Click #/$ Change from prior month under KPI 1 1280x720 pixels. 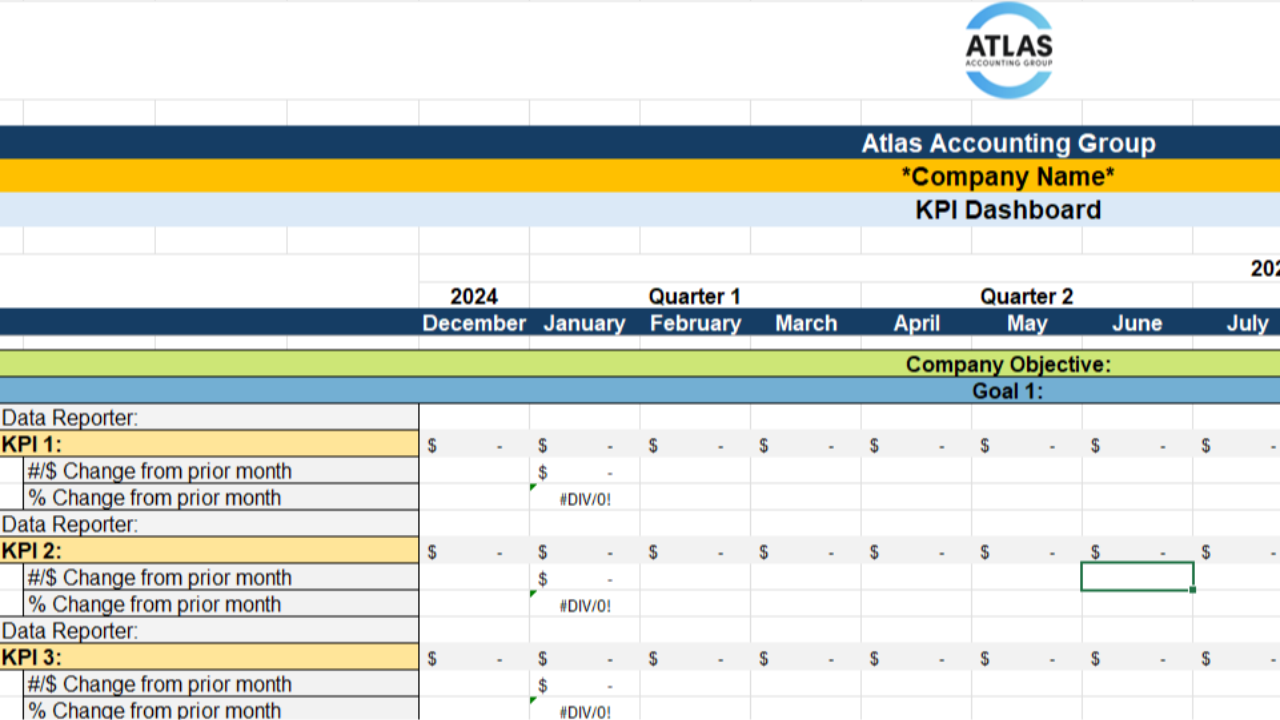point(221,471)
